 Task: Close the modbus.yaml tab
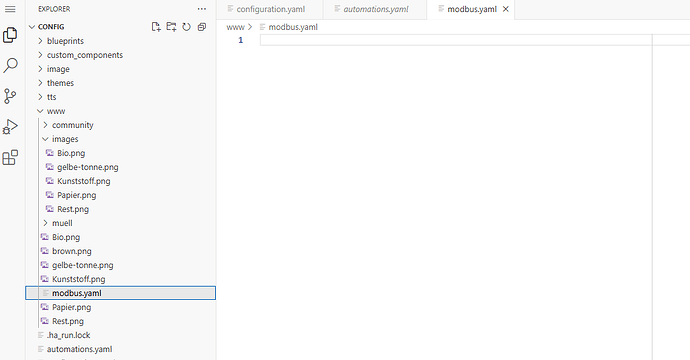(506, 9)
